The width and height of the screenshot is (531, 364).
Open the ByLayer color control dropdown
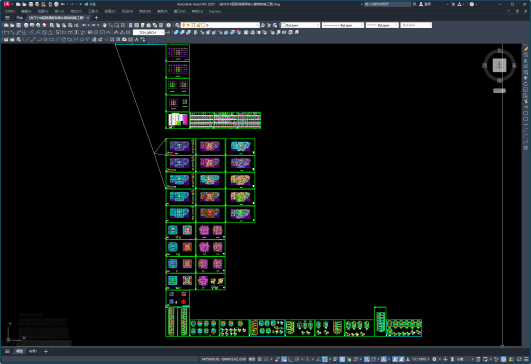[300, 25]
